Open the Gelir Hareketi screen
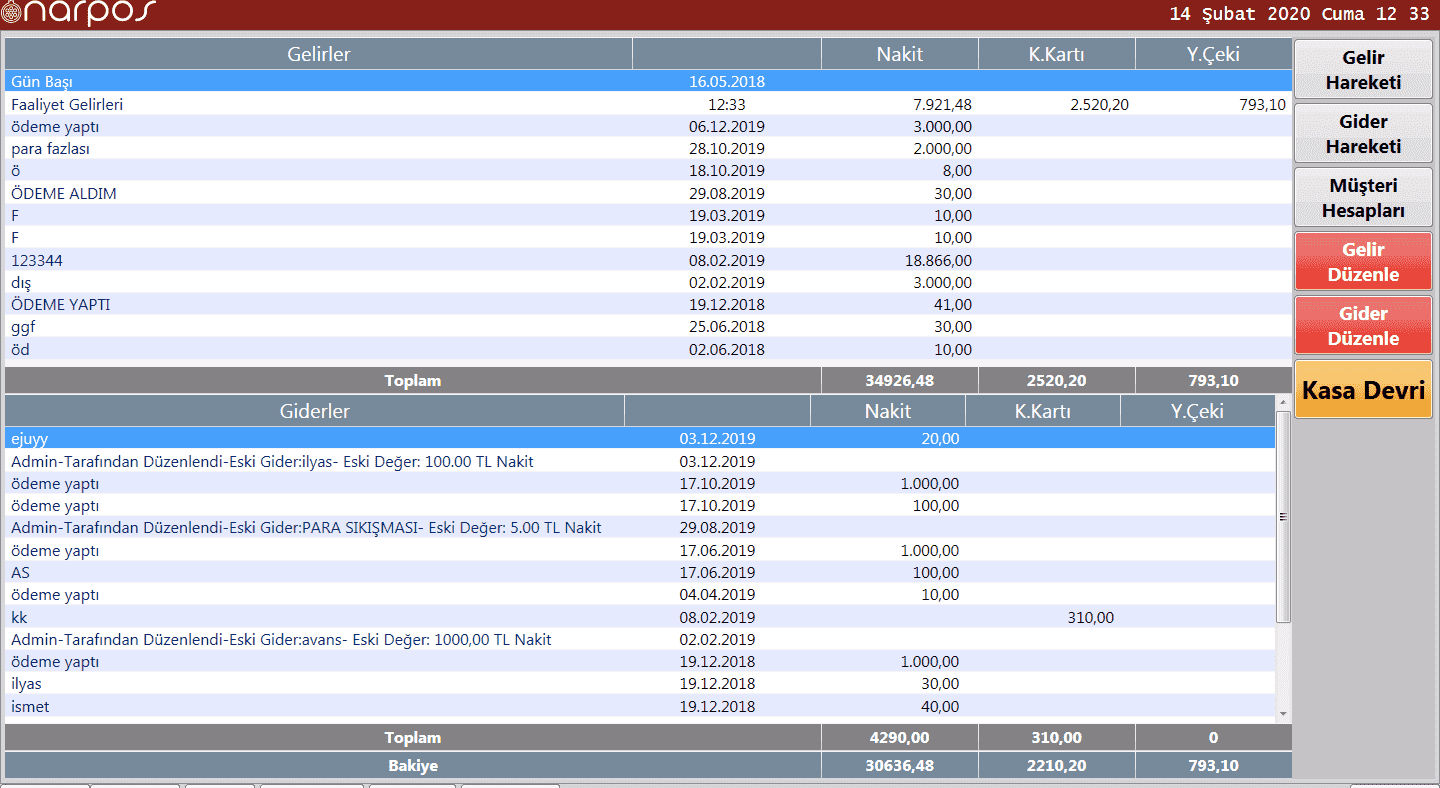Screen dimensions: 1440x788 pyautogui.click(x=1363, y=70)
